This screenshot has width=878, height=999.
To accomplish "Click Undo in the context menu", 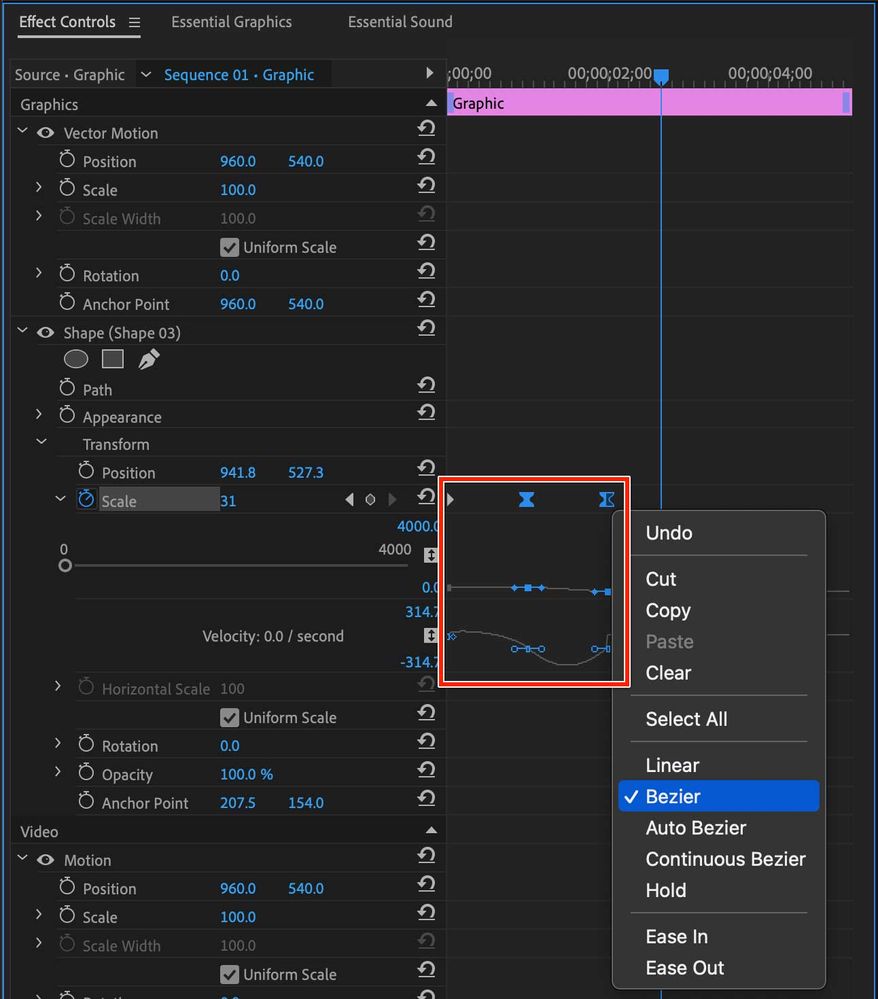I will coord(668,533).
